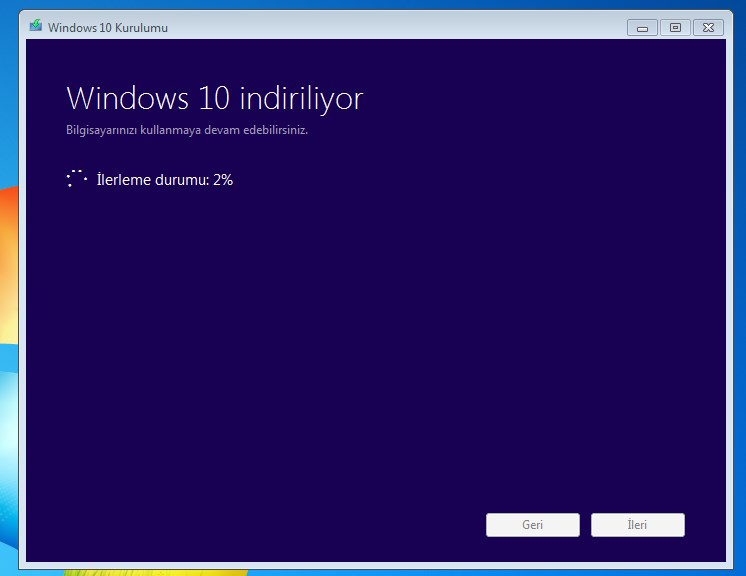Click the spinning dots loading indicator

[x=77, y=180]
